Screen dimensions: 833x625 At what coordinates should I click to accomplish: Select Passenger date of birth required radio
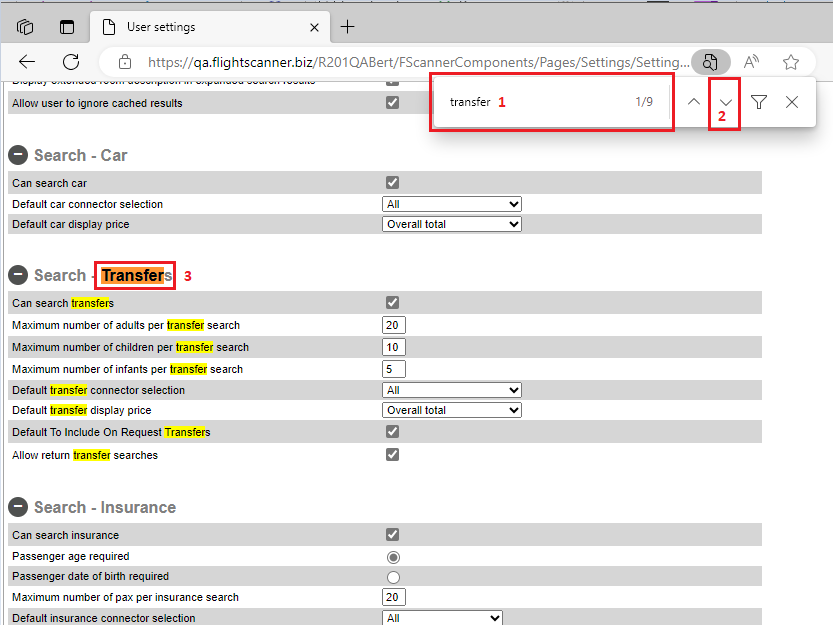coord(393,577)
